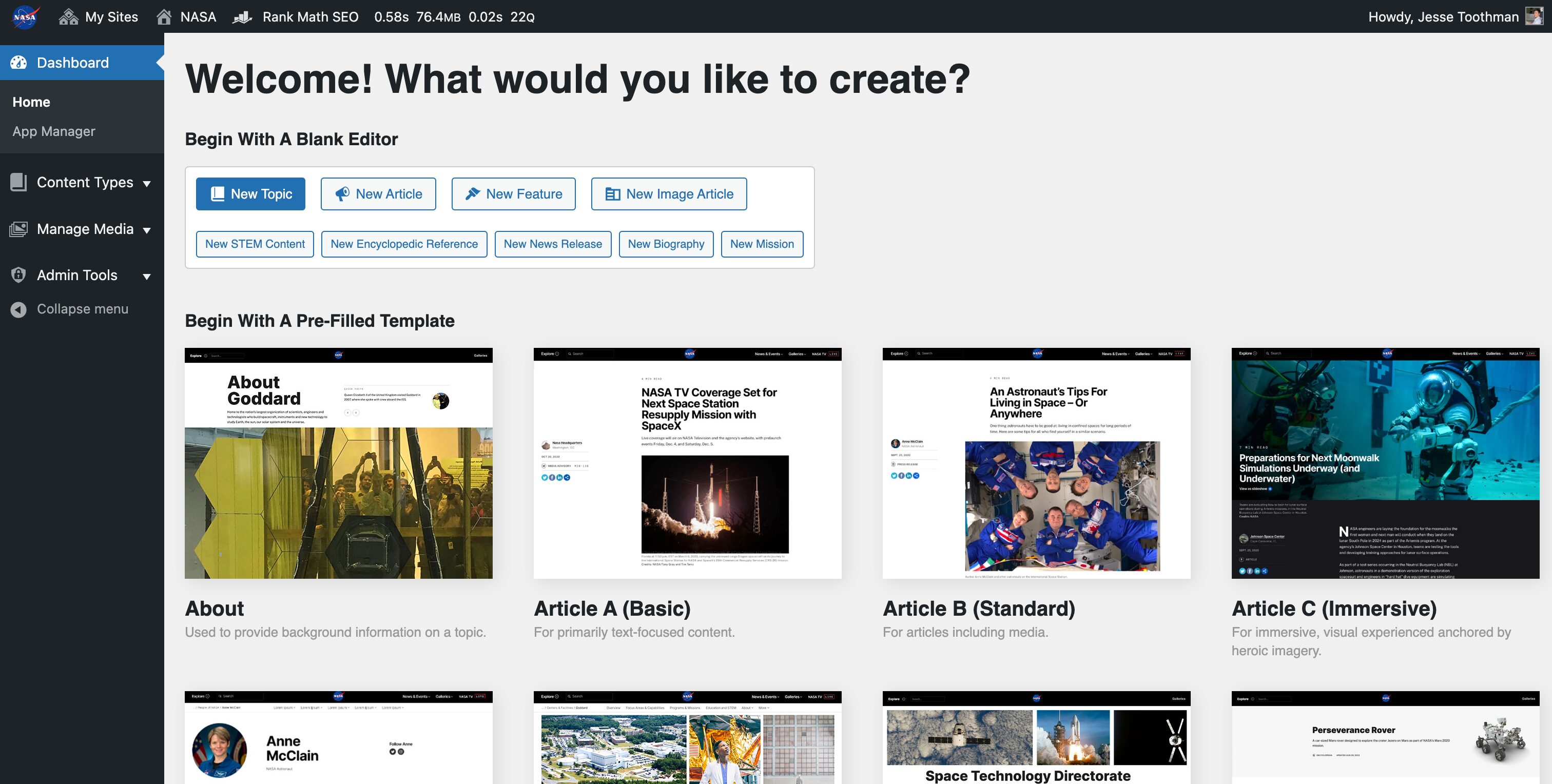Click the New Mission button

click(762, 244)
